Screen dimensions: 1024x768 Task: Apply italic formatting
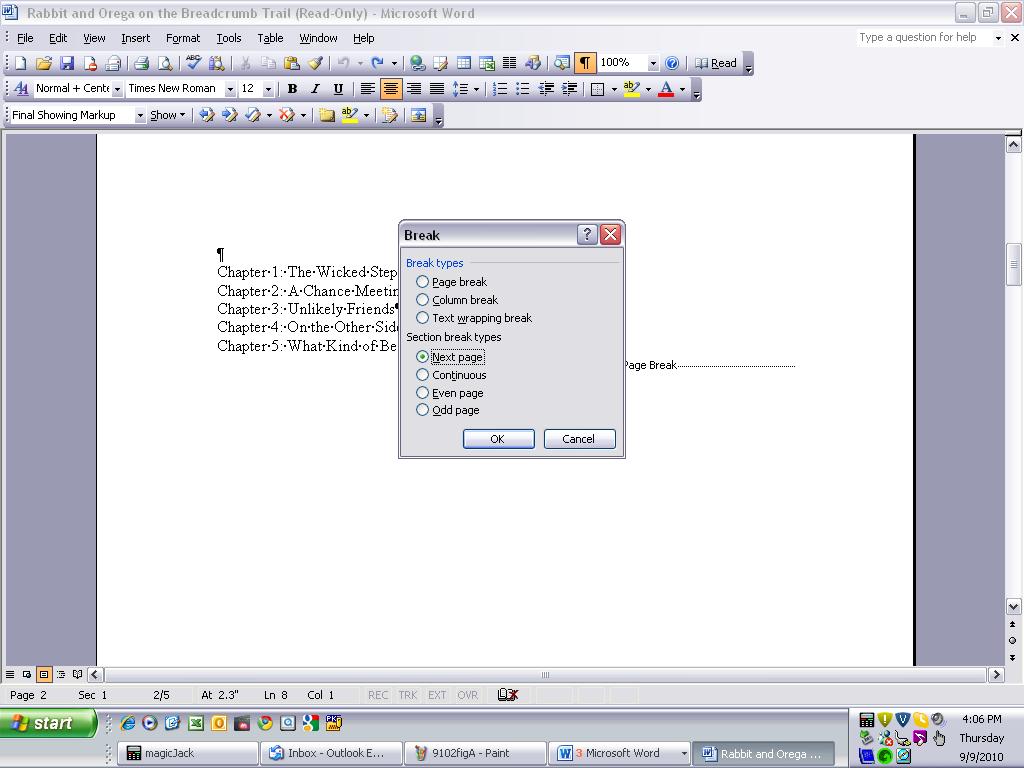click(315, 89)
